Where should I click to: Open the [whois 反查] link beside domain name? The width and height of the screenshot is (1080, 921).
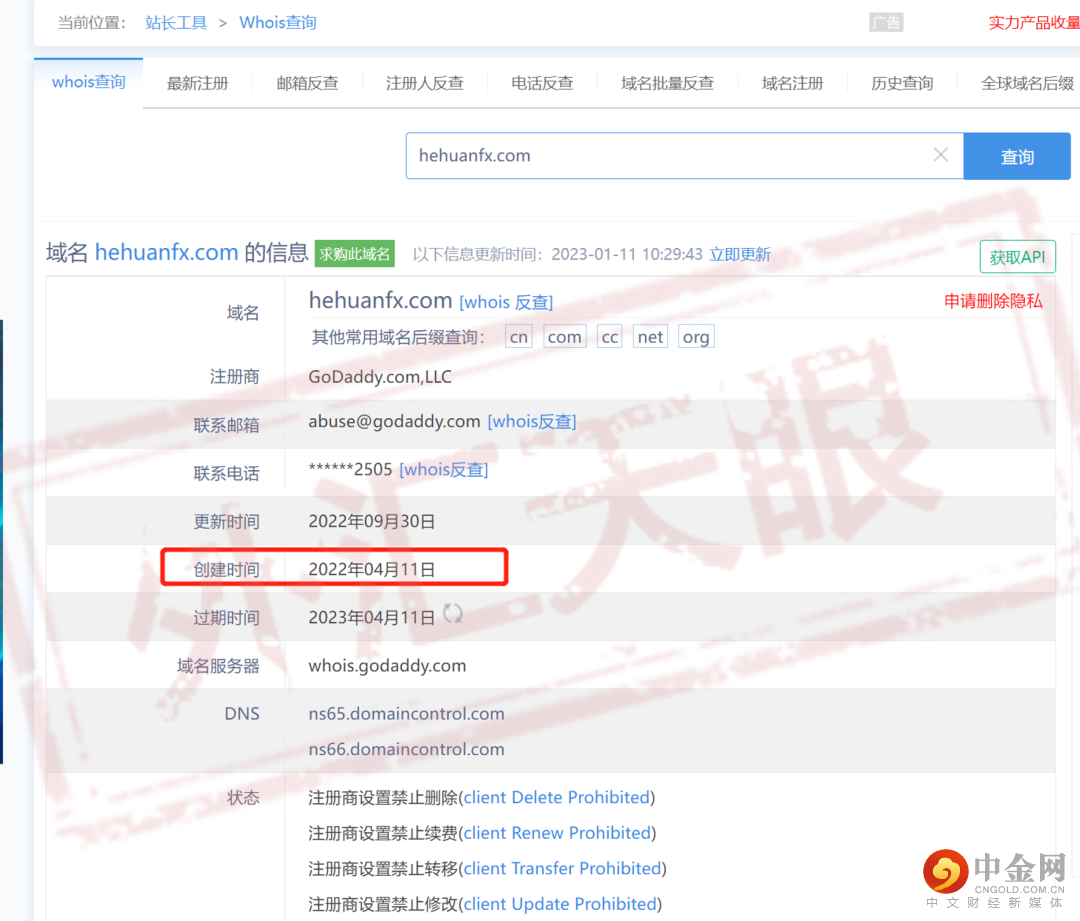tap(506, 302)
